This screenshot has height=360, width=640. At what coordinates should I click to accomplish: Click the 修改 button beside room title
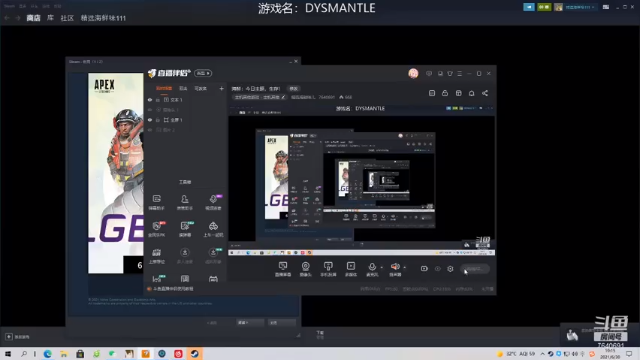294,88
